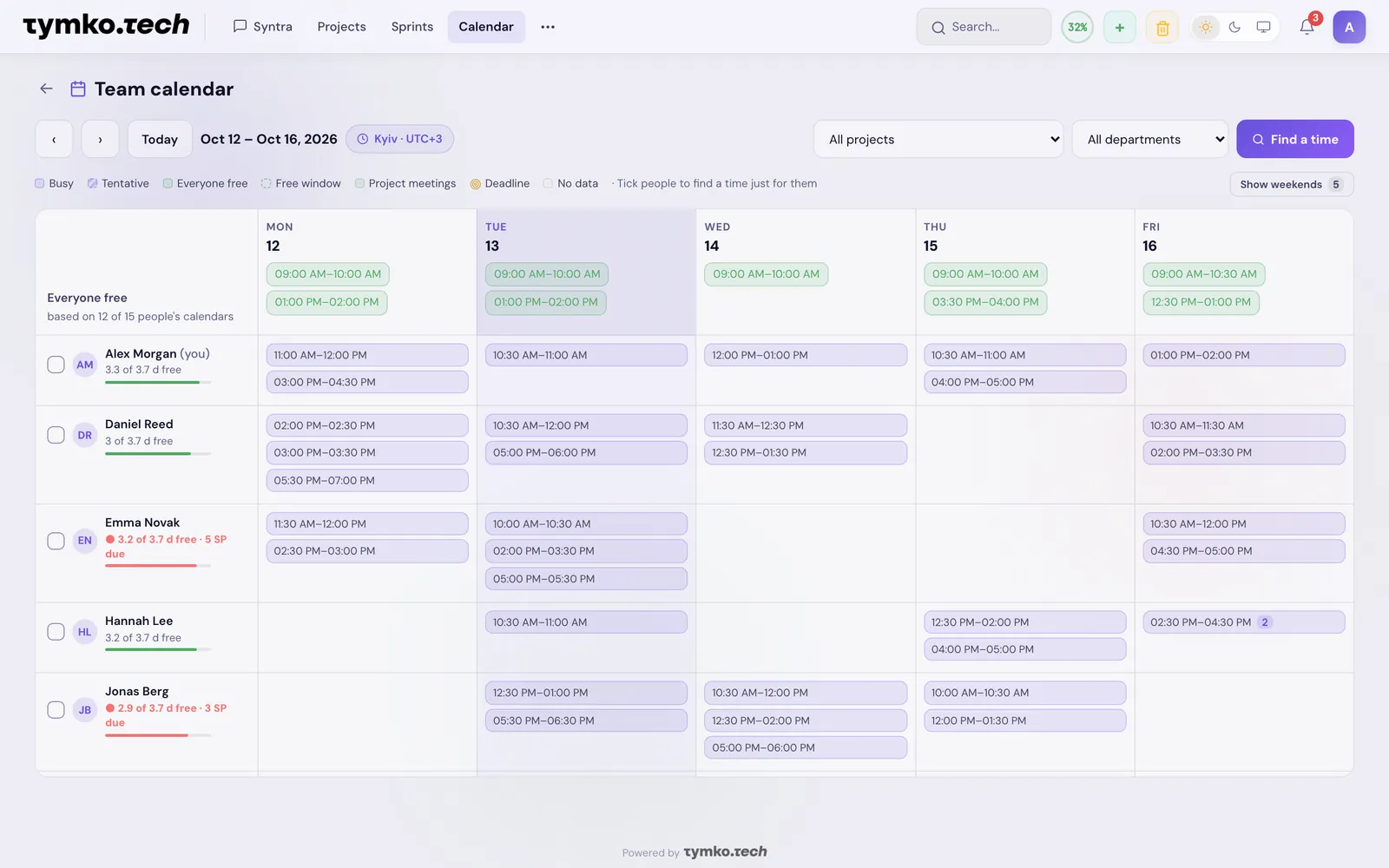Click the Find a time button
This screenshot has height=868, width=1389.
click(1294, 139)
